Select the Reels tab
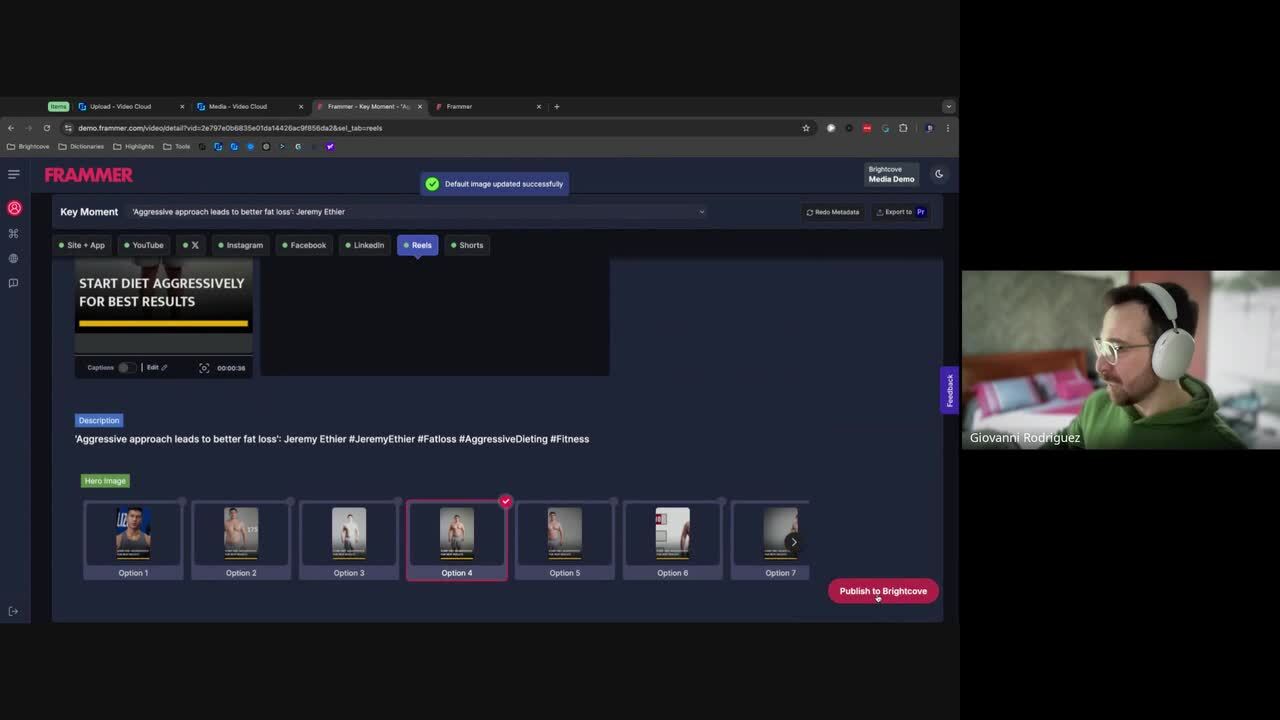This screenshot has width=1280, height=720. pyautogui.click(x=417, y=245)
